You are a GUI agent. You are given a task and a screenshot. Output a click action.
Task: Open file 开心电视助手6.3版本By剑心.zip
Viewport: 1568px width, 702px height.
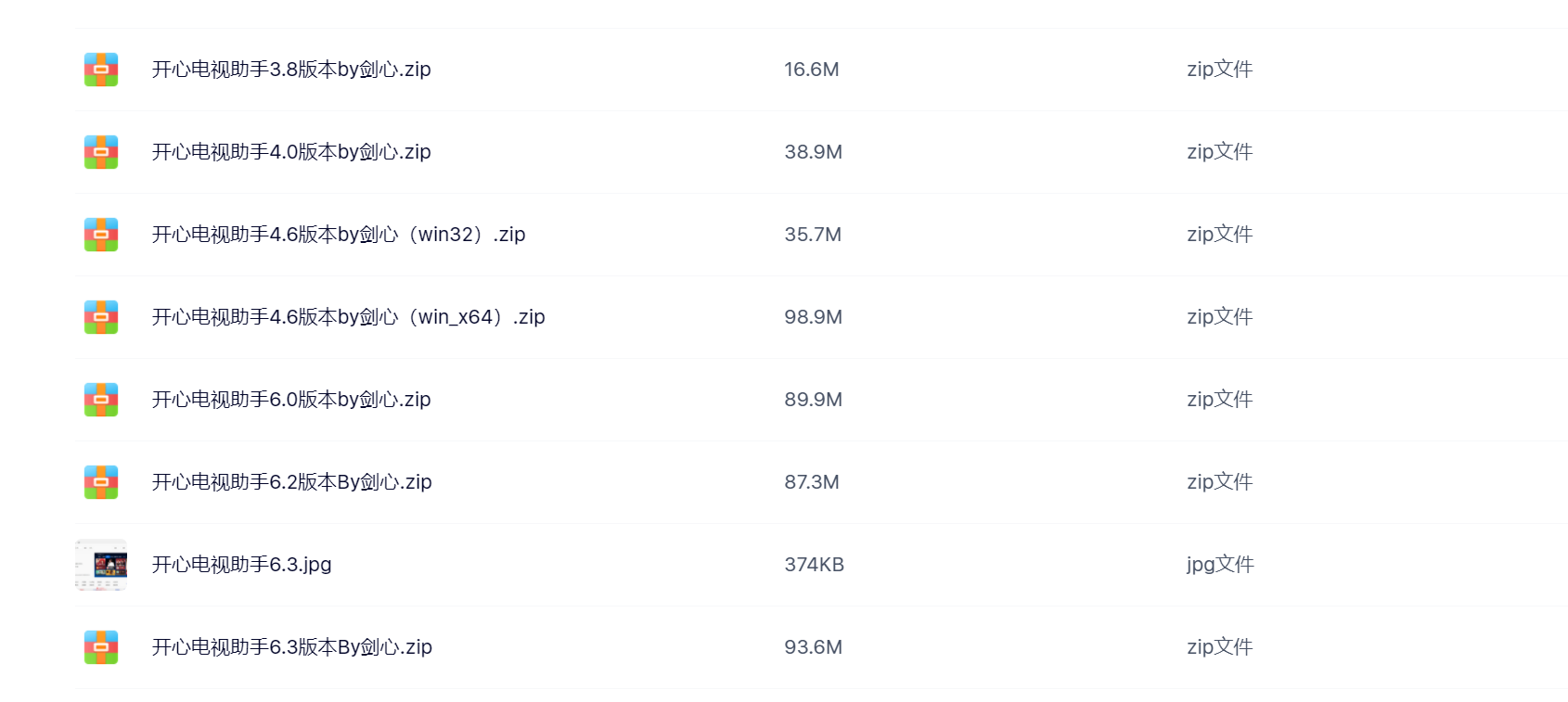coord(292,647)
